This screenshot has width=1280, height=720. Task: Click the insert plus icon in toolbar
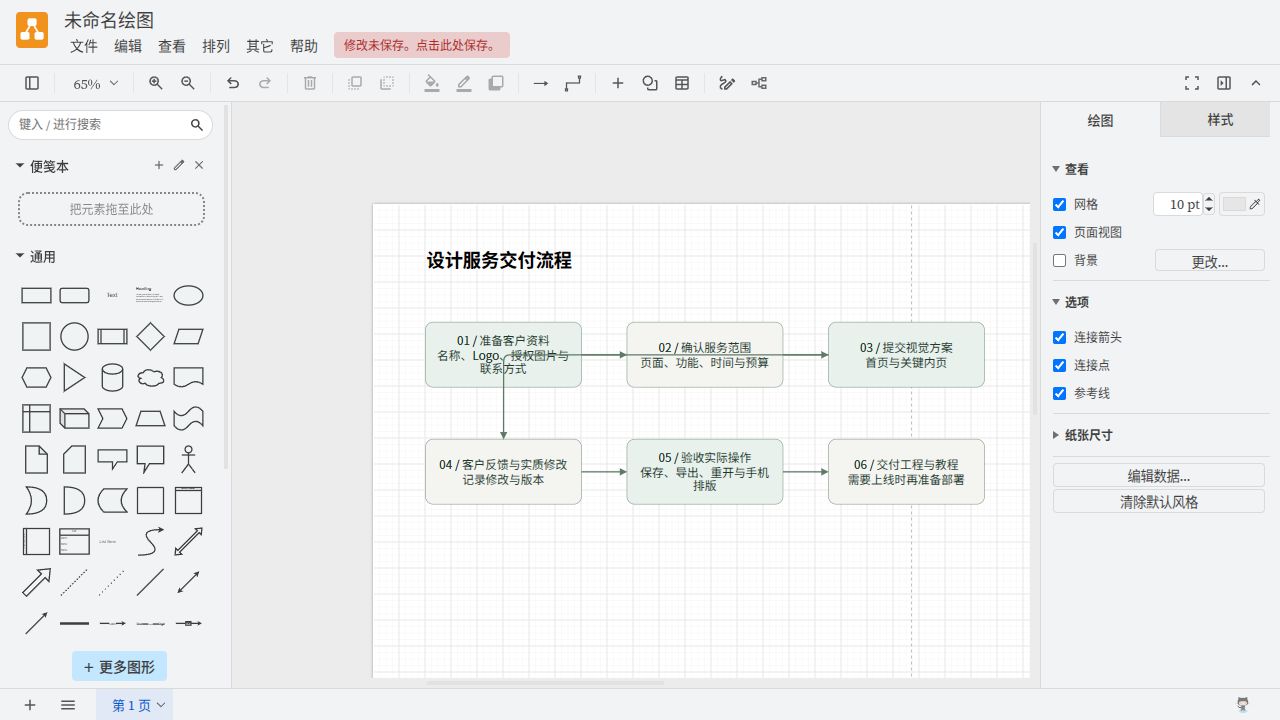click(618, 84)
